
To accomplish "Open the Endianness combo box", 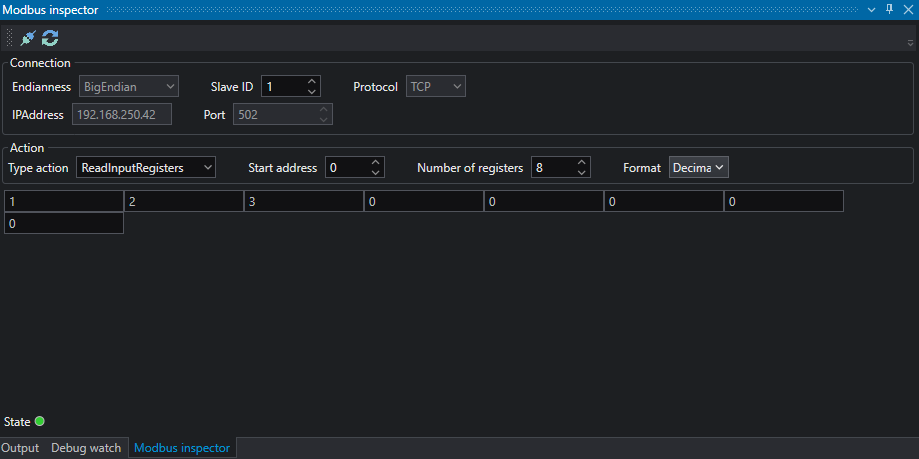I will click(128, 87).
